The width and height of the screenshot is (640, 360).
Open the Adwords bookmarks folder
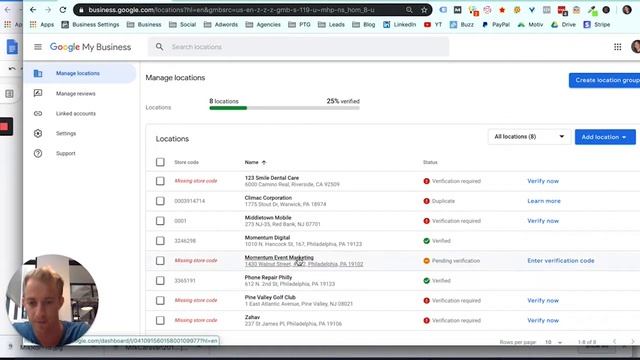click(221, 24)
